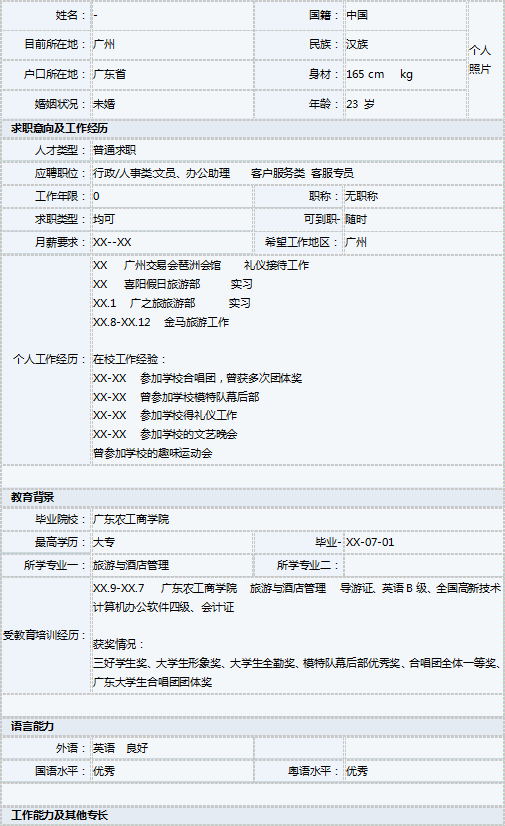505x826 pixels.
Task: Click the 毕业院校 value 广东农工商学院
Action: (x=131, y=519)
